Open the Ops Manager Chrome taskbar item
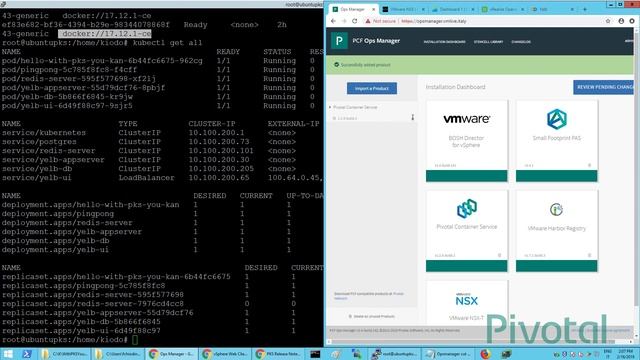Image resolution: width=640 pixels, height=360 pixels. tap(171, 354)
